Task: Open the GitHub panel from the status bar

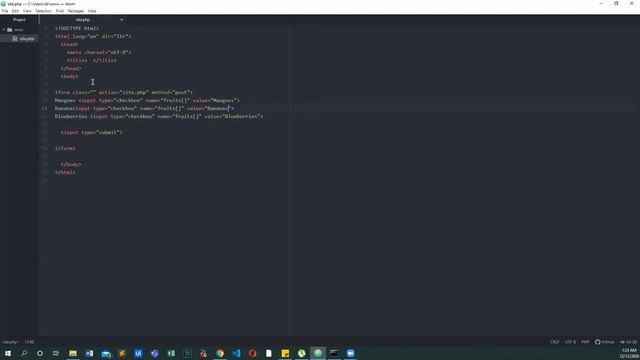Action: coord(604,342)
